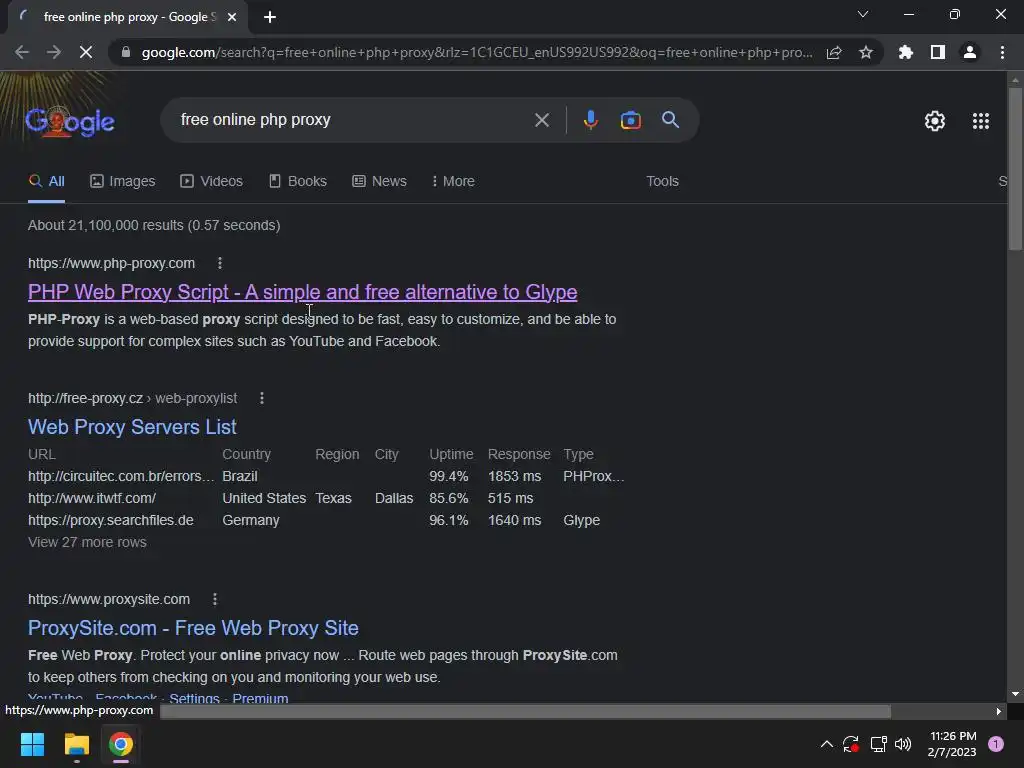Click the vertical scrollbar thumb
The height and width of the screenshot is (768, 1024).
pos(1015,168)
